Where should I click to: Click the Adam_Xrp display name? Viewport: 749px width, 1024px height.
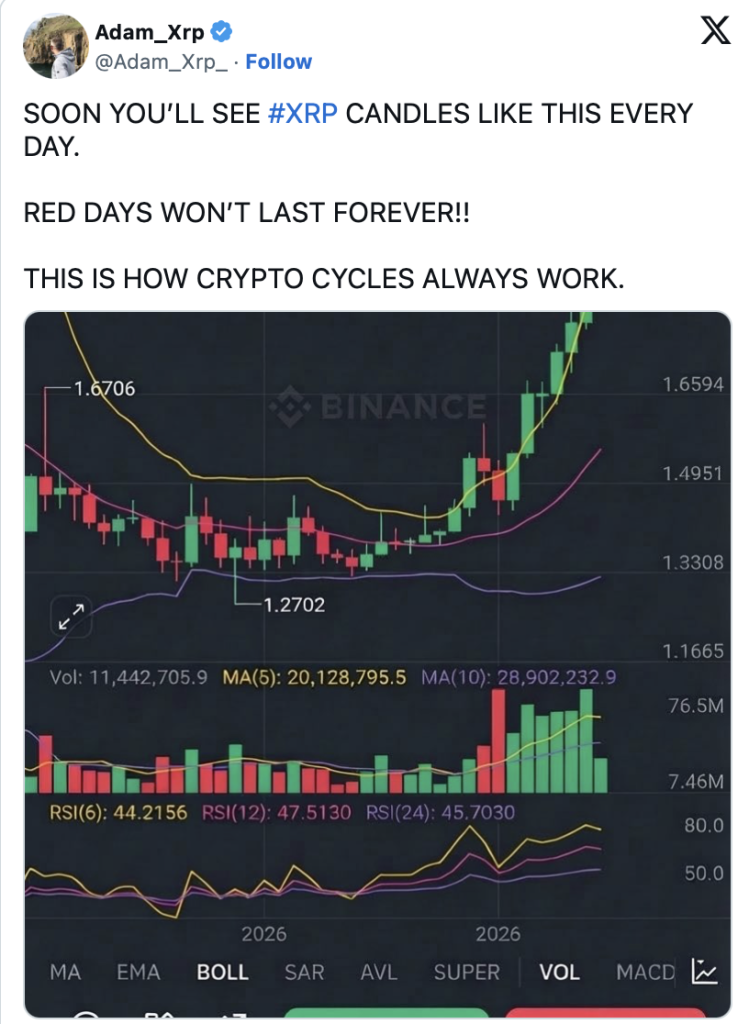[x=149, y=33]
